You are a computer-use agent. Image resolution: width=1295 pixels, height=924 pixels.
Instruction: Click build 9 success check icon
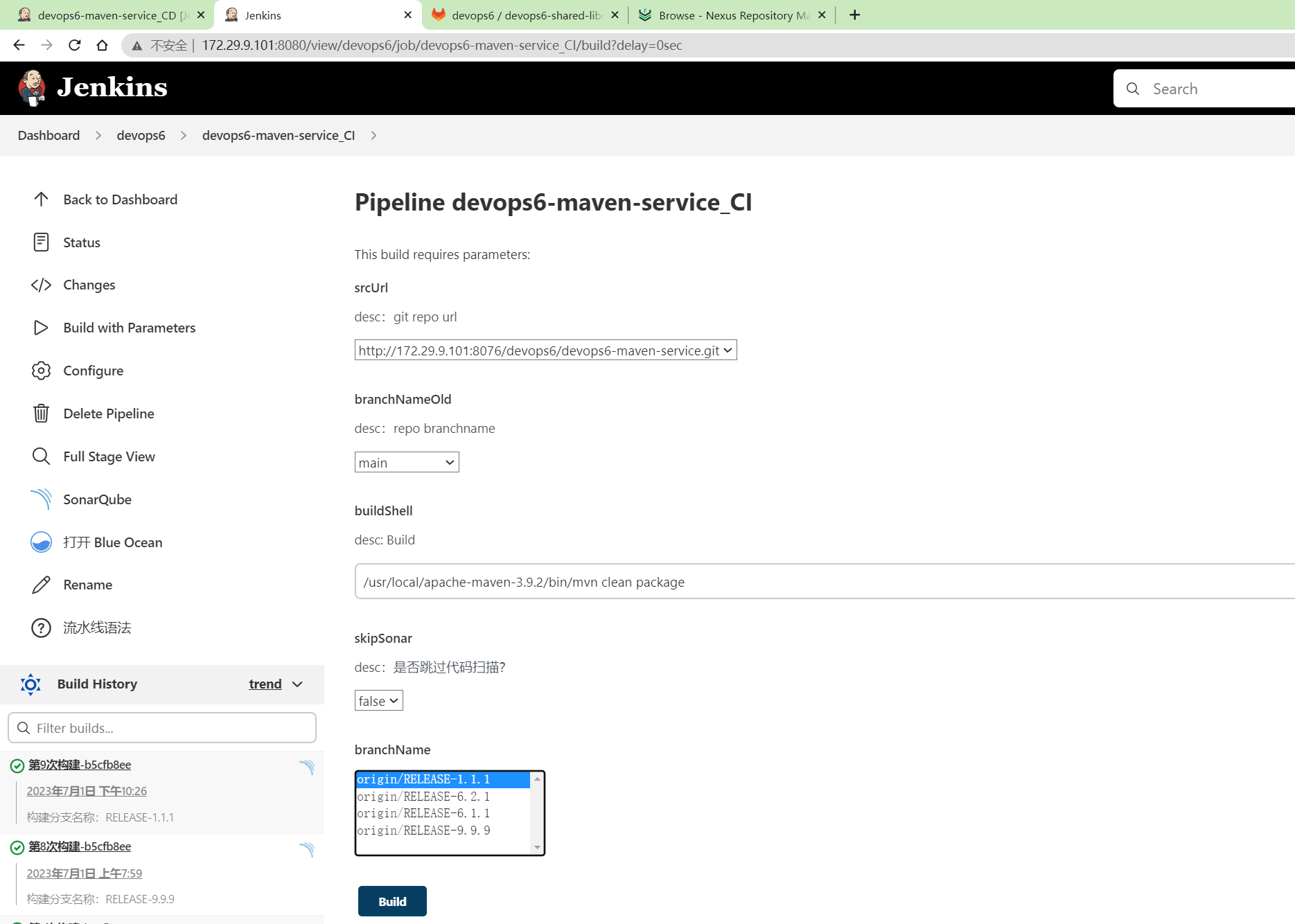coord(17,765)
